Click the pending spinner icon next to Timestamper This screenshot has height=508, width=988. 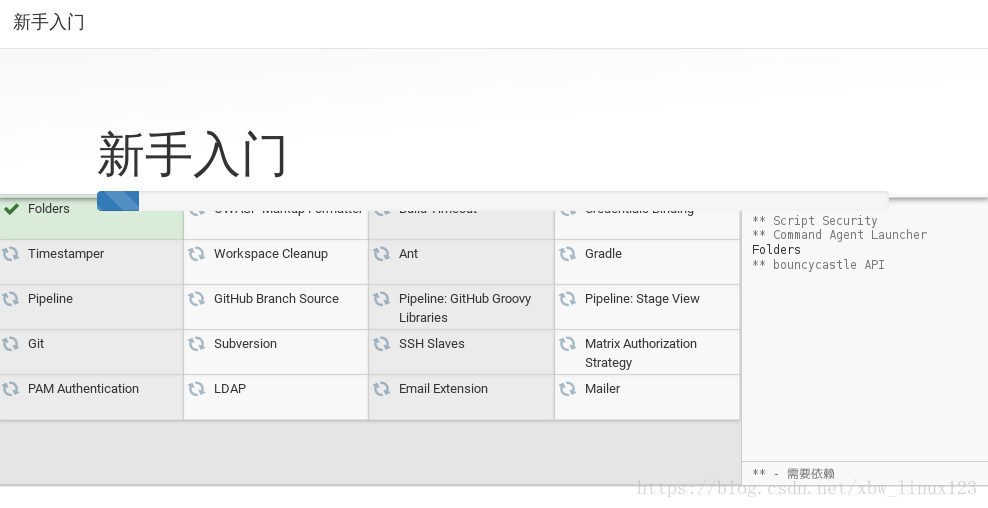point(10,254)
